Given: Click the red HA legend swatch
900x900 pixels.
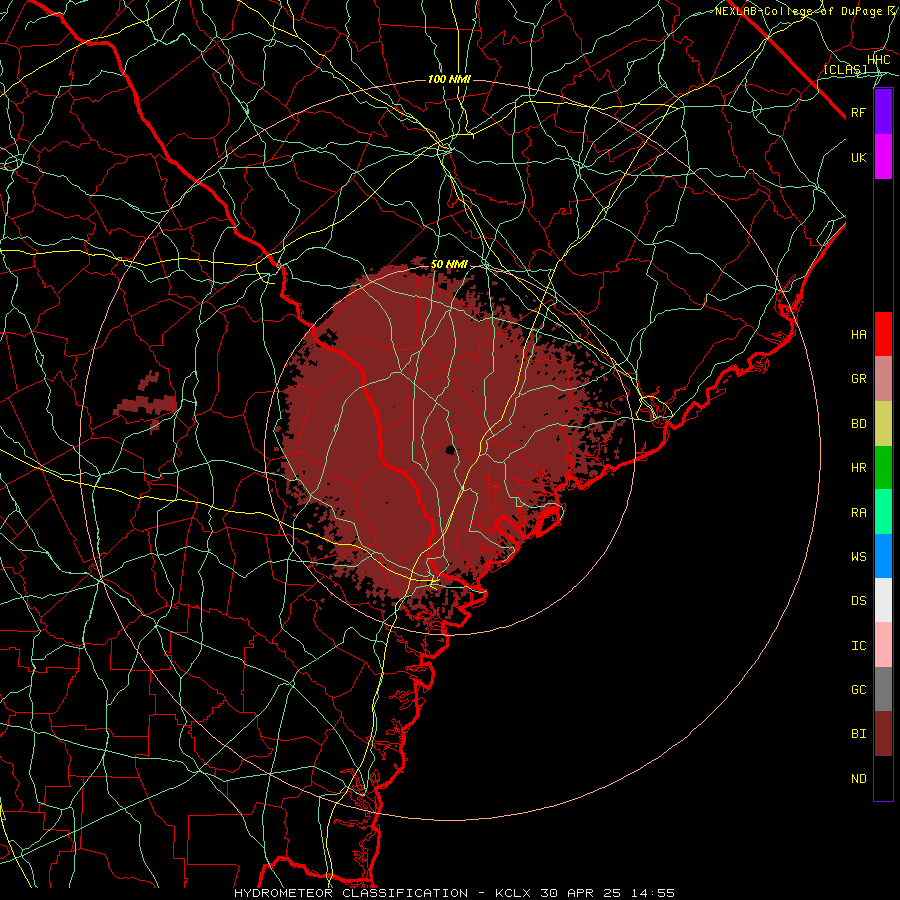Looking at the screenshot, I should point(883,334).
